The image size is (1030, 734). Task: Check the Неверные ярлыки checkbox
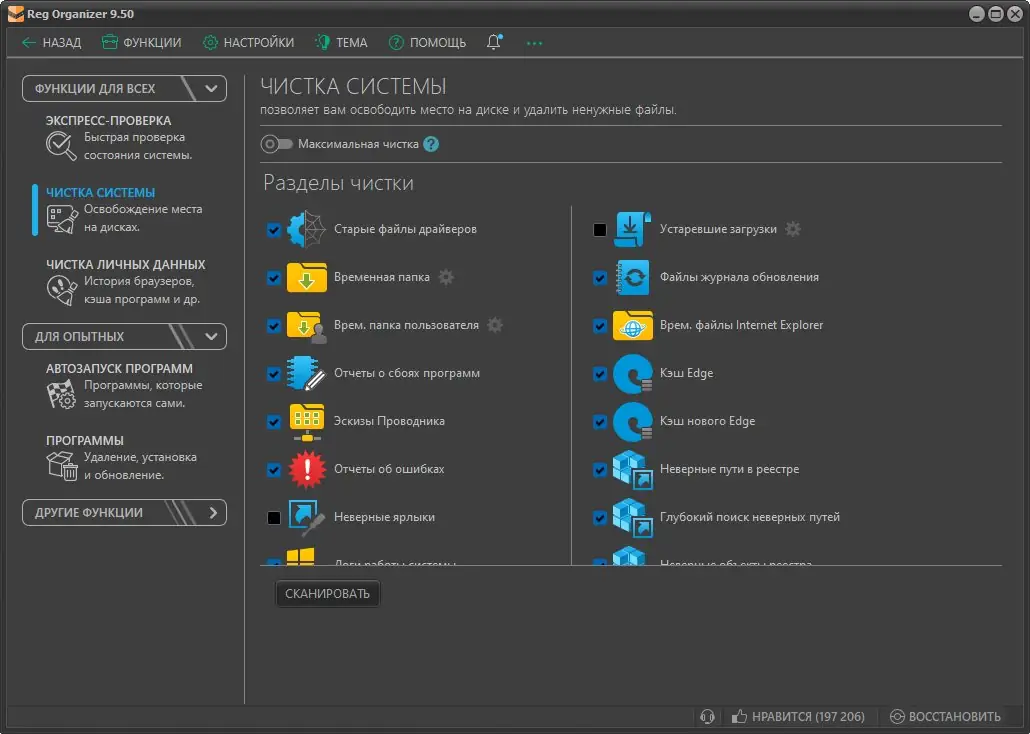[x=274, y=518]
